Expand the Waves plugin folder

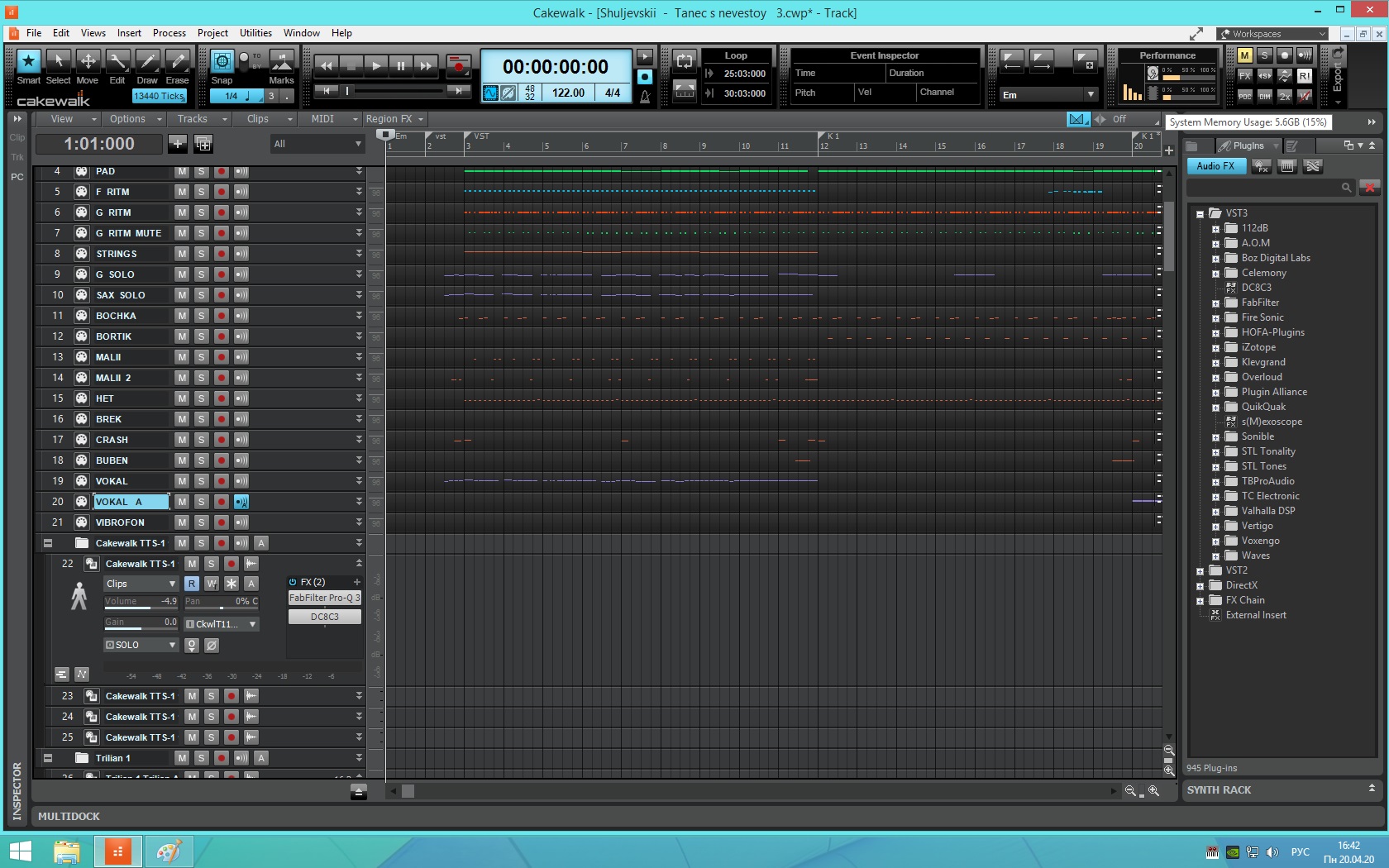[x=1215, y=556]
